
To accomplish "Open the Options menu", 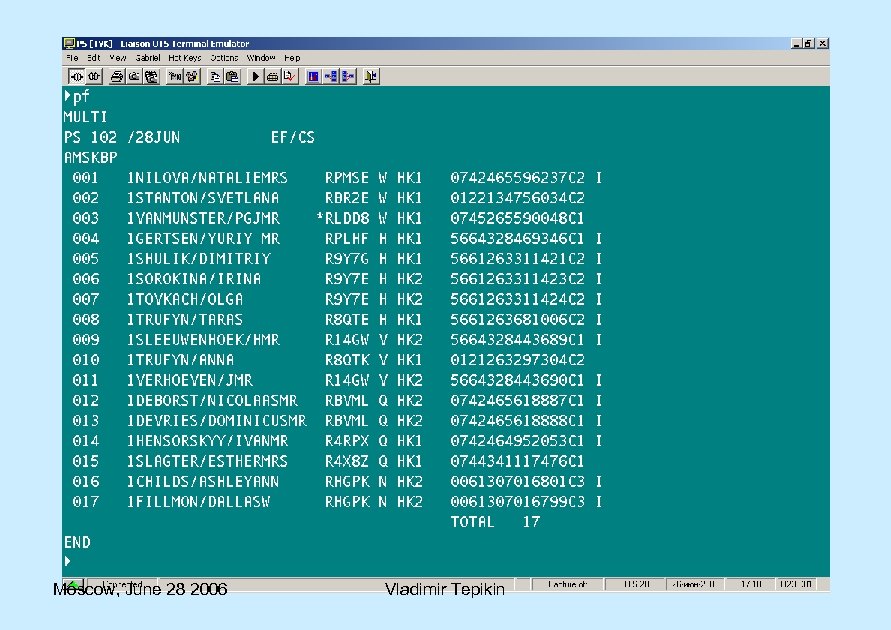I will point(224,58).
